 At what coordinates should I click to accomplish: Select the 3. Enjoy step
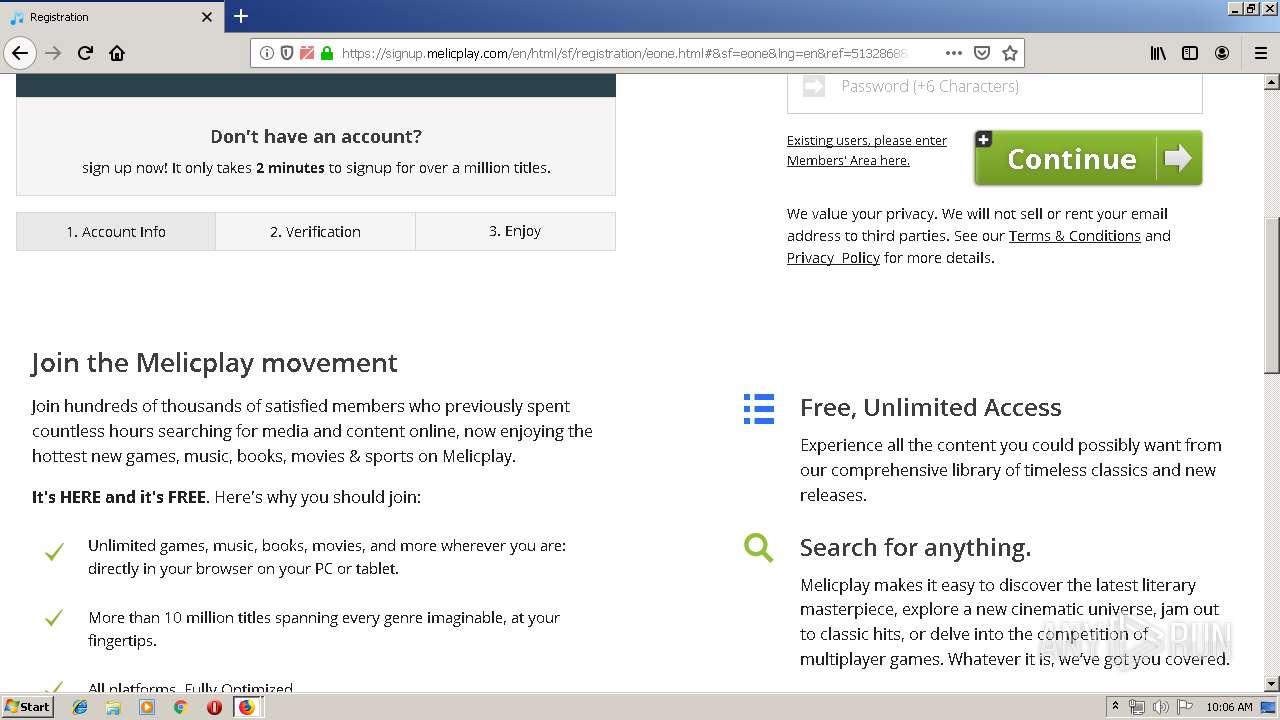coord(515,231)
